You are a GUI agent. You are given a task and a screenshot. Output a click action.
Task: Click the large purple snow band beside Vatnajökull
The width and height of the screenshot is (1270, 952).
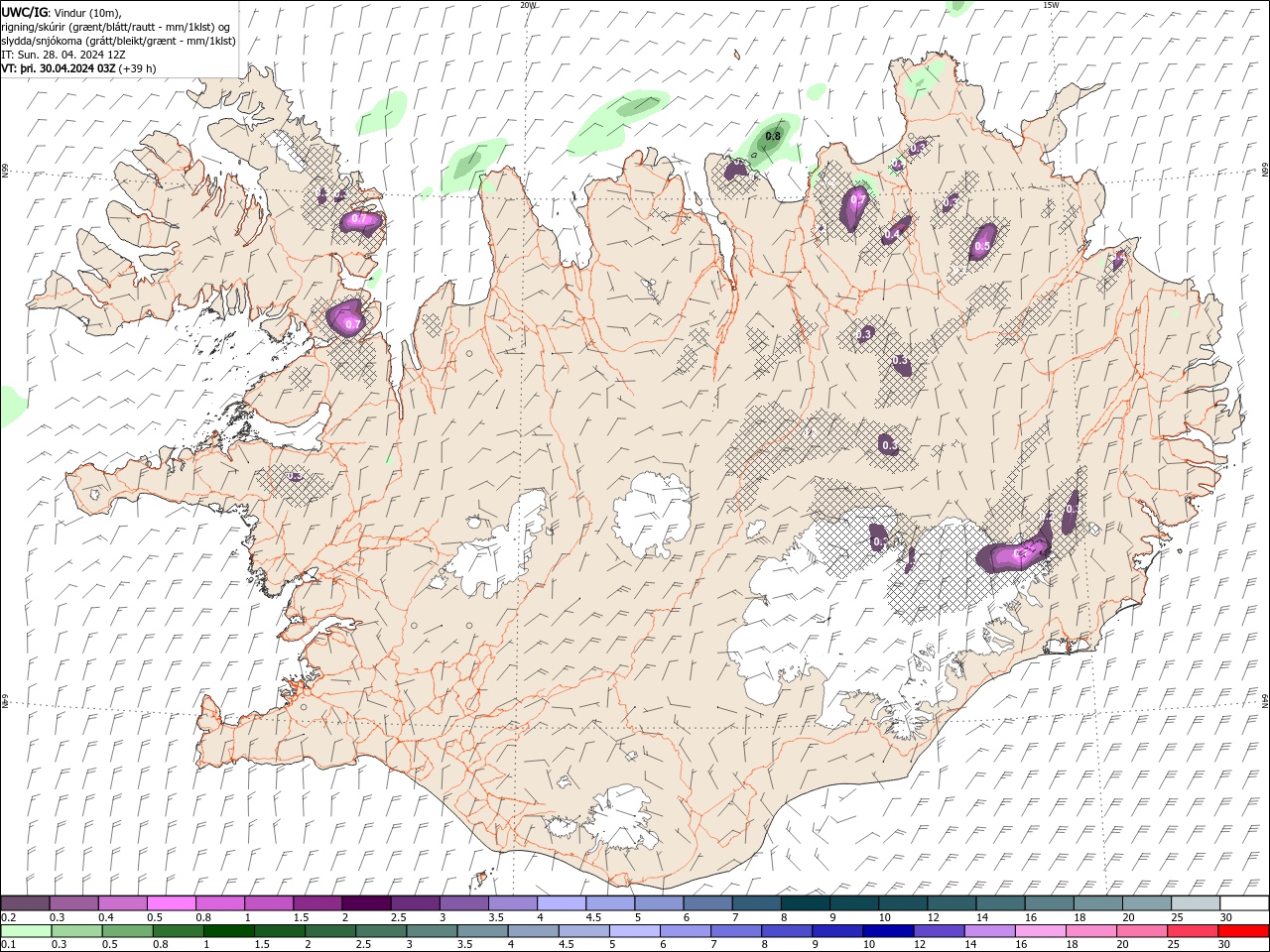1014,554
